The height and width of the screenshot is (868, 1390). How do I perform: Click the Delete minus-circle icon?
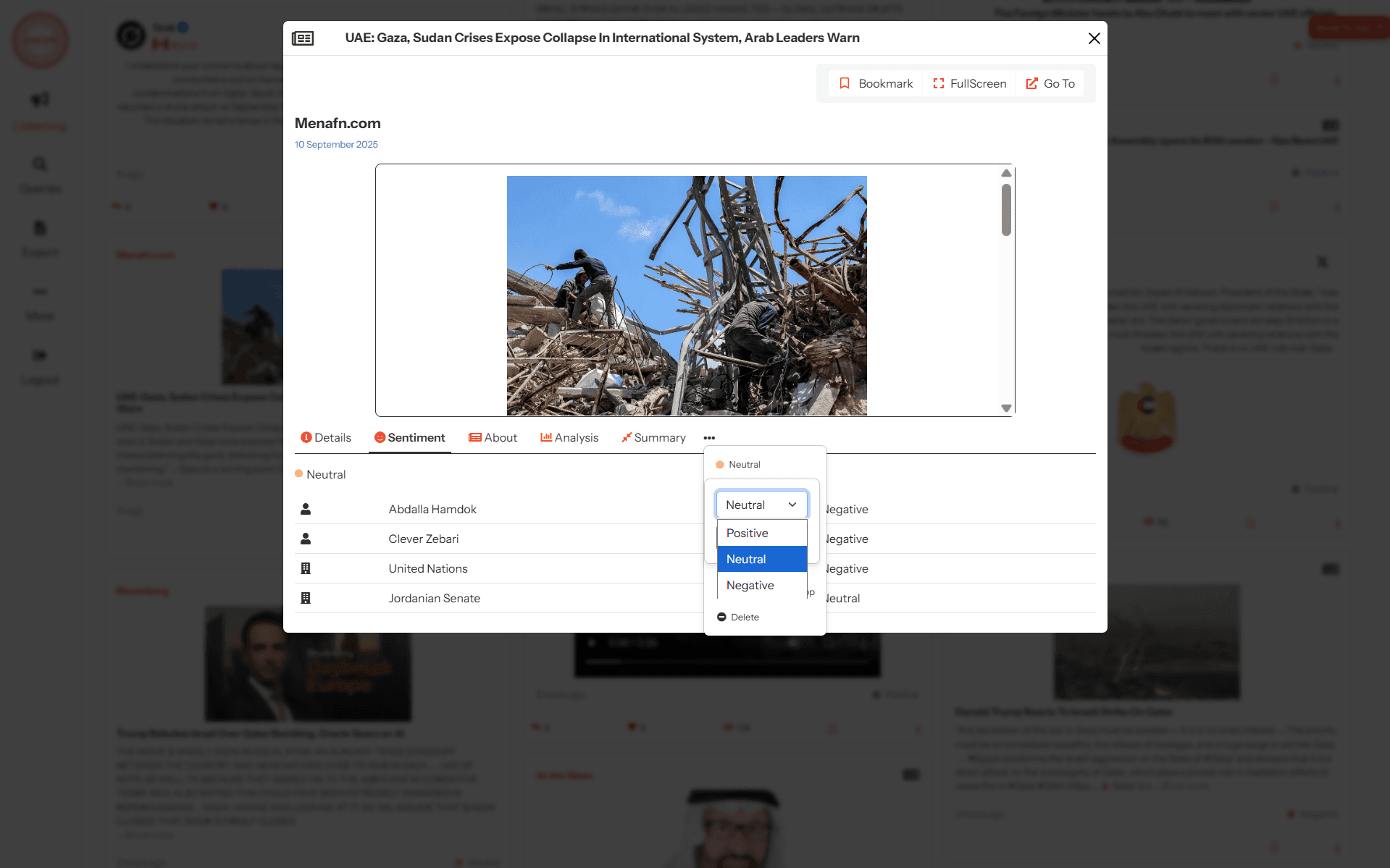721,618
